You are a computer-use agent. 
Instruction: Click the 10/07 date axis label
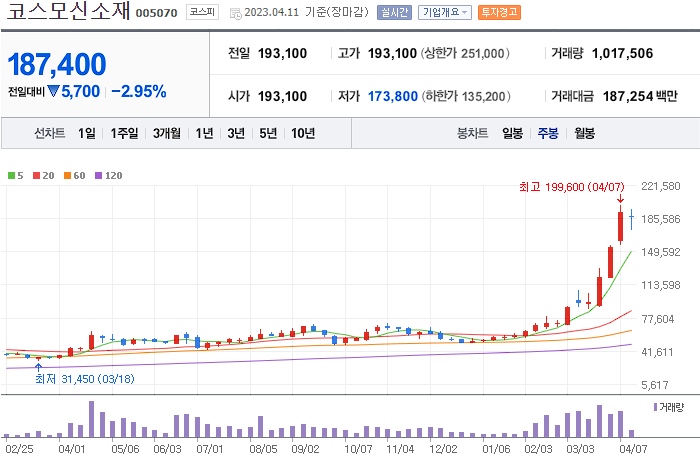point(358,449)
